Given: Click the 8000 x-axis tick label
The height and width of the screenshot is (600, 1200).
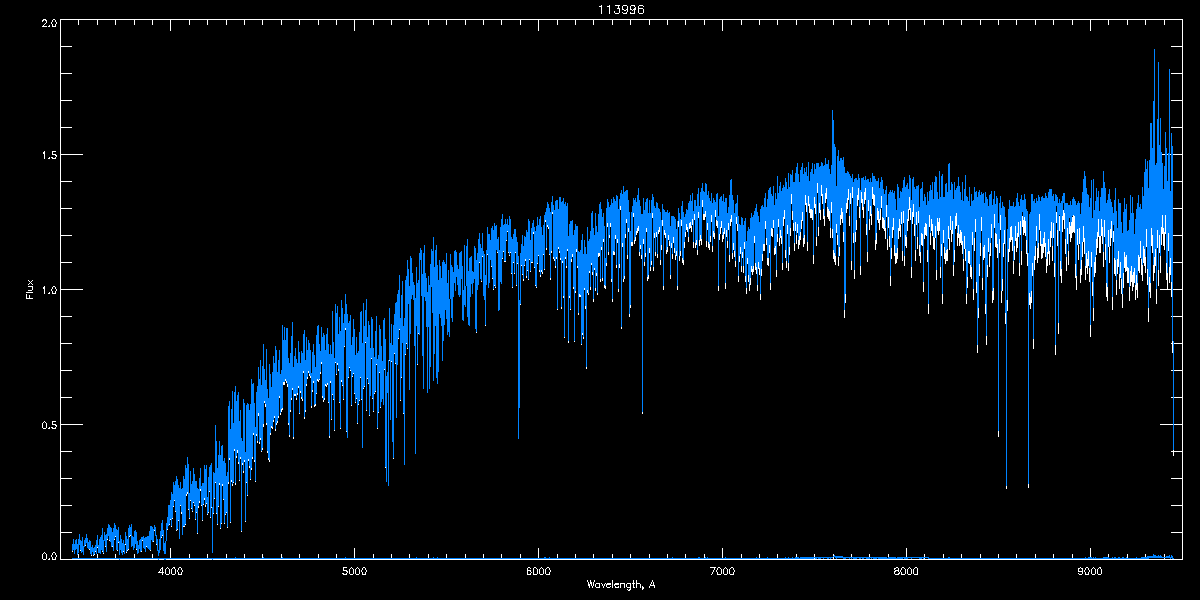Looking at the screenshot, I should pos(906,571).
